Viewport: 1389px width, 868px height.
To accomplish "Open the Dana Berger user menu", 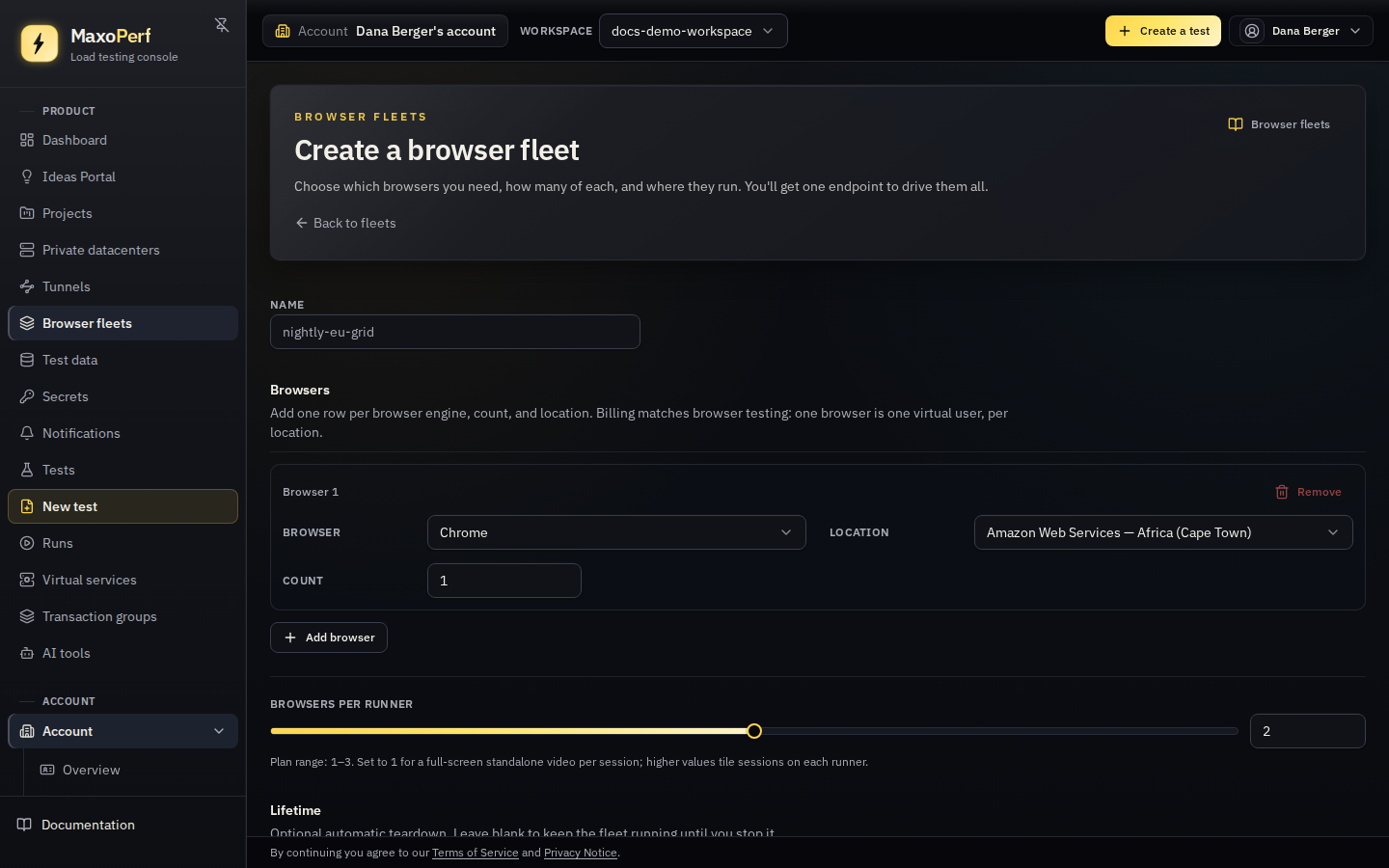I will (x=1300, y=31).
